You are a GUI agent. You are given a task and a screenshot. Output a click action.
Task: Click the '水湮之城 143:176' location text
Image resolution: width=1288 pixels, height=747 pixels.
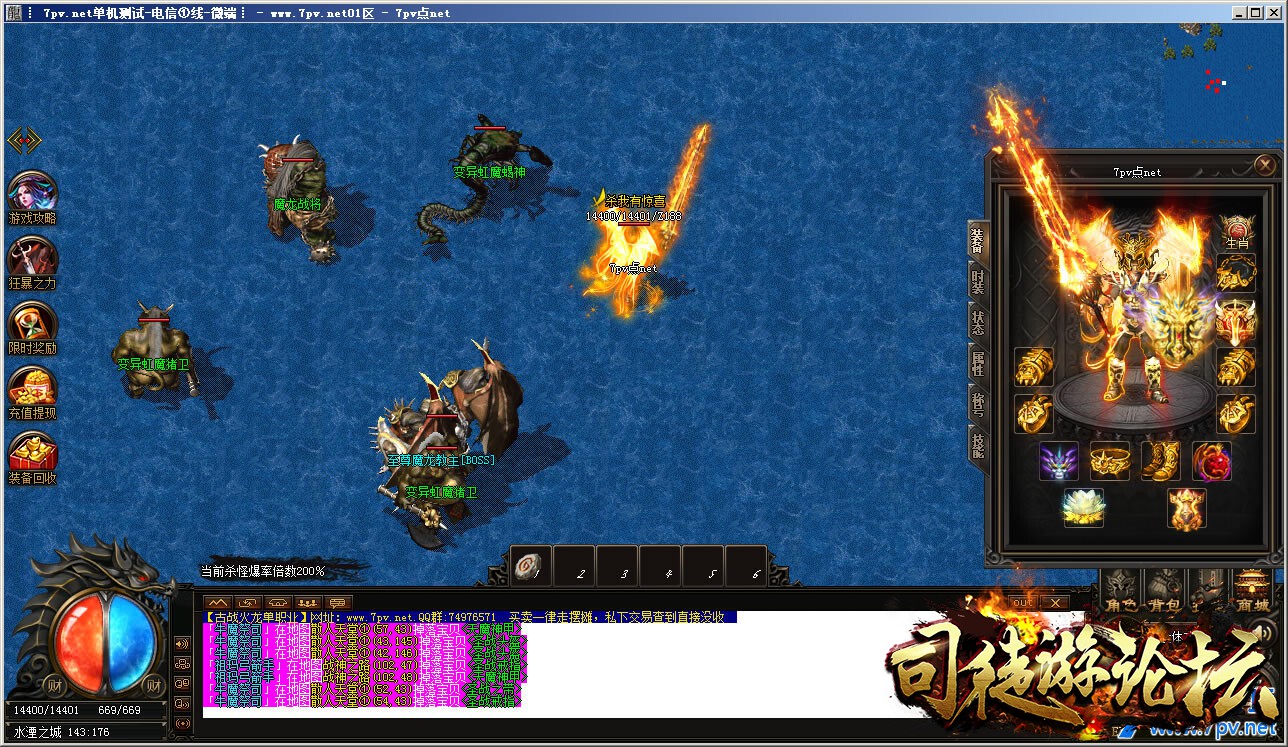[x=60, y=733]
